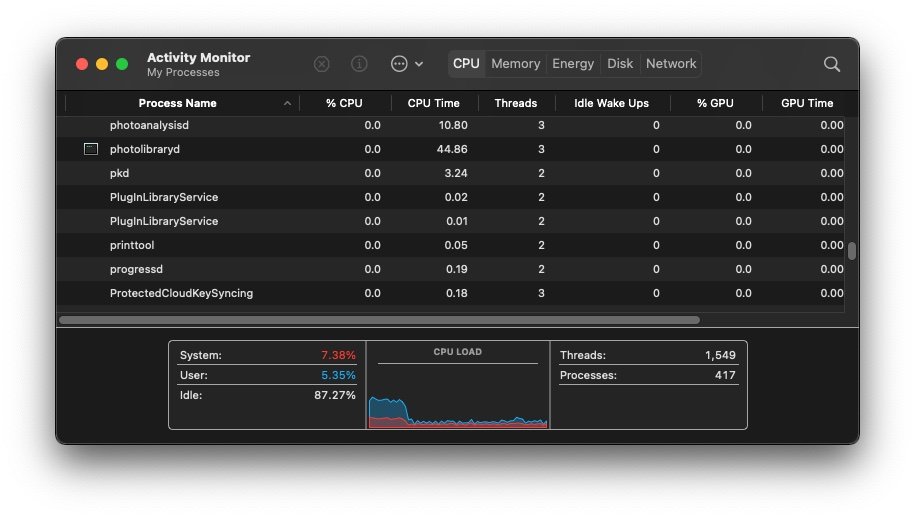The height and width of the screenshot is (518, 915).
Task: Sort by Idle Wake Ups column
Action: point(612,103)
